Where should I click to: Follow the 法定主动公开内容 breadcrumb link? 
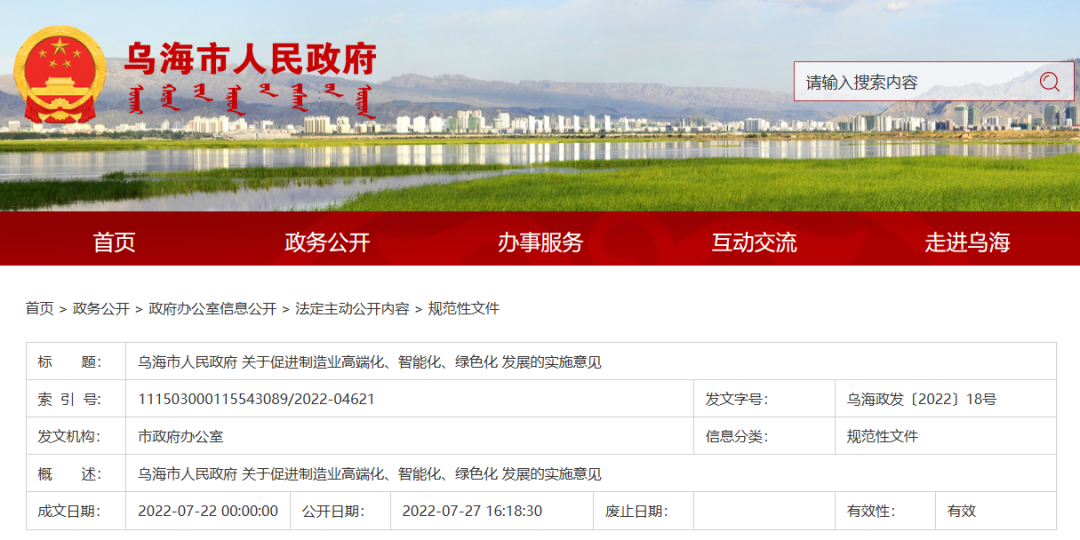[352, 308]
